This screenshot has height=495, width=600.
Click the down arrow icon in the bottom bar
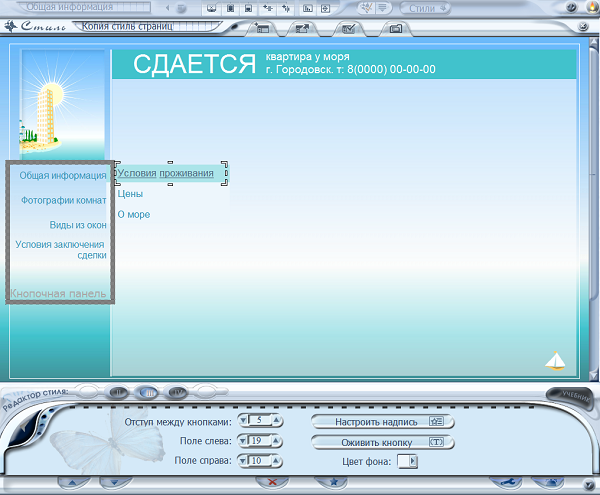[116, 482]
